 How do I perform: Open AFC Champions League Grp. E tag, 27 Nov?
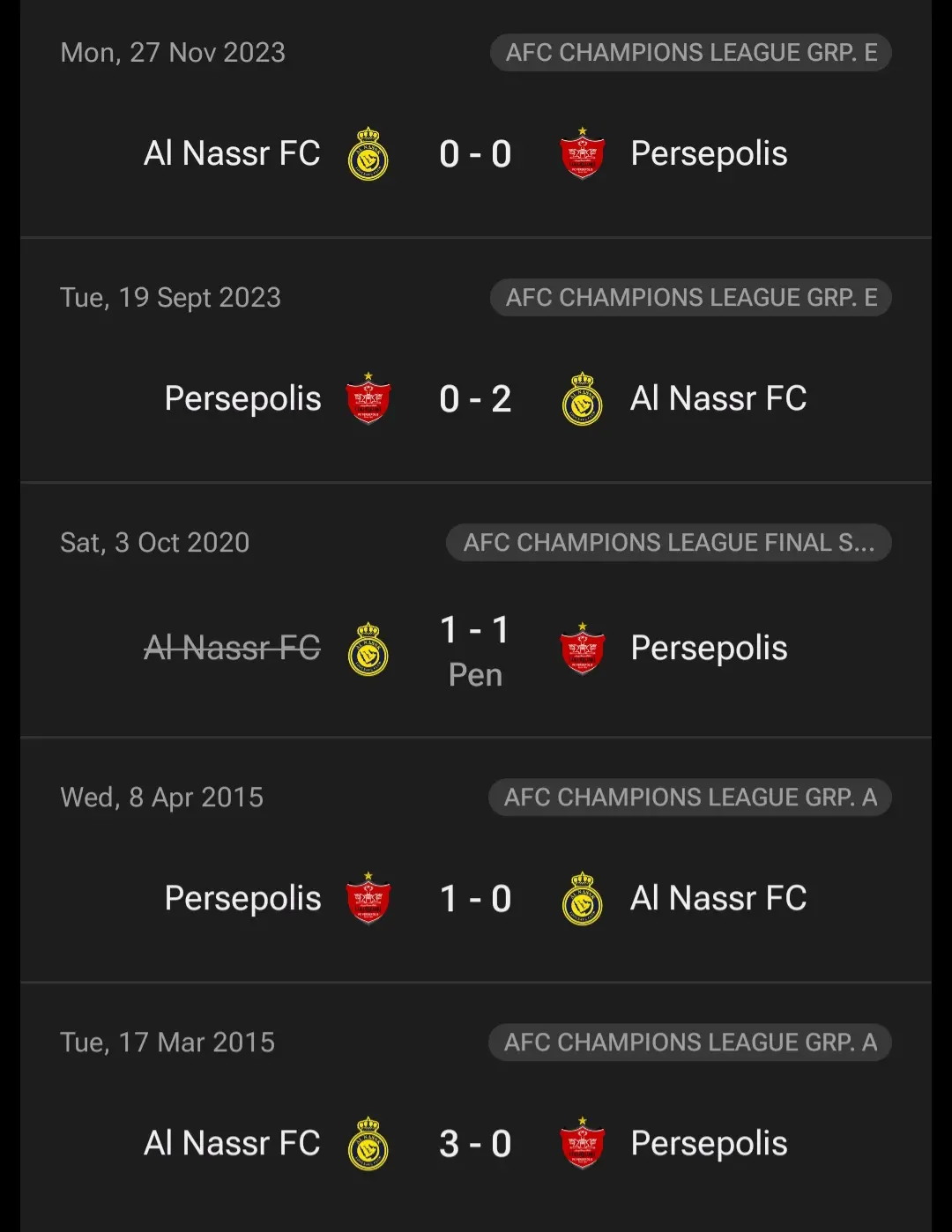point(691,53)
